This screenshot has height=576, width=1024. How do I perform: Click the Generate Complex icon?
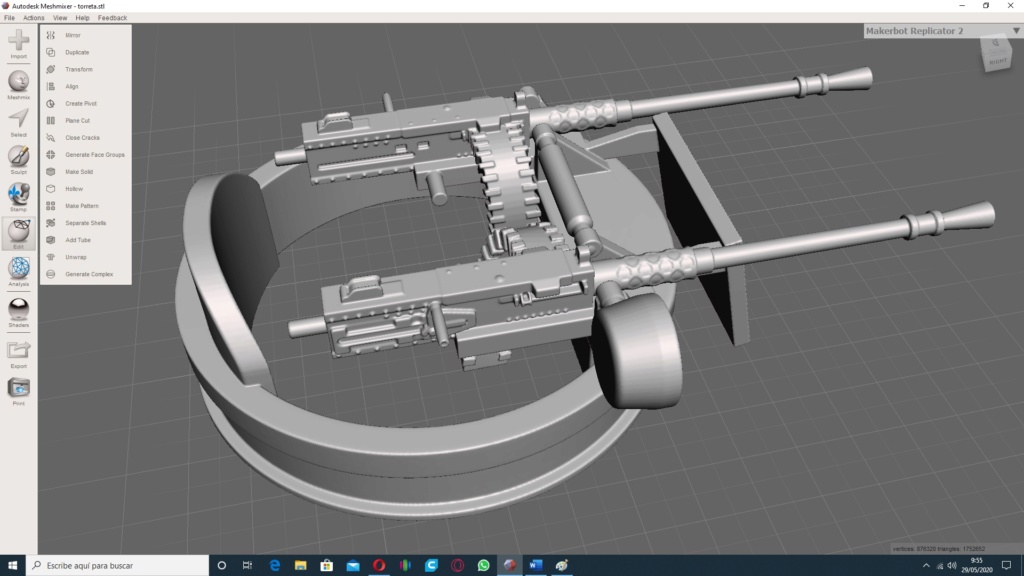(51, 274)
